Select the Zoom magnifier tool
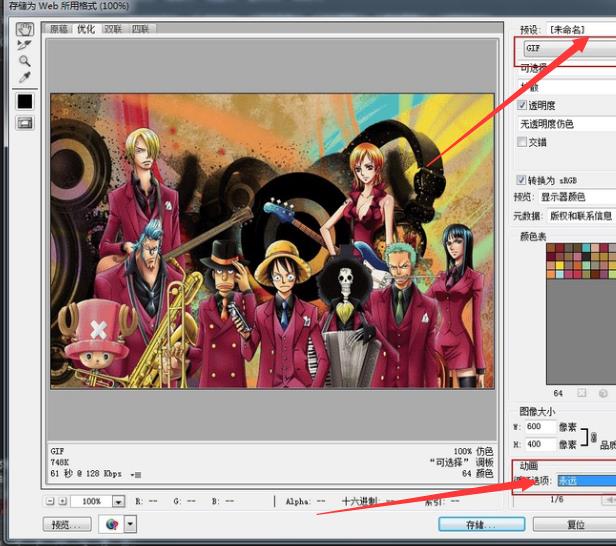 point(25,61)
